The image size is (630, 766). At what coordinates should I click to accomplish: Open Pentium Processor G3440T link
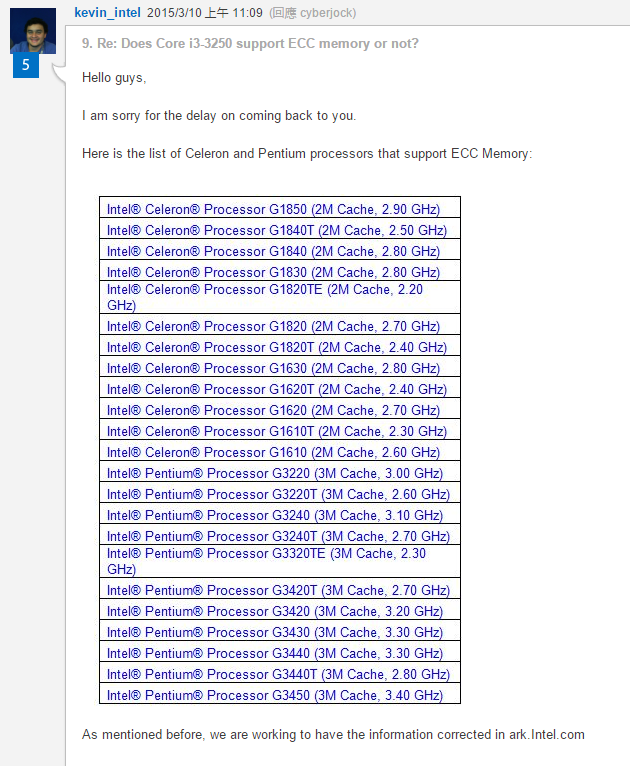pyautogui.click(x=278, y=675)
